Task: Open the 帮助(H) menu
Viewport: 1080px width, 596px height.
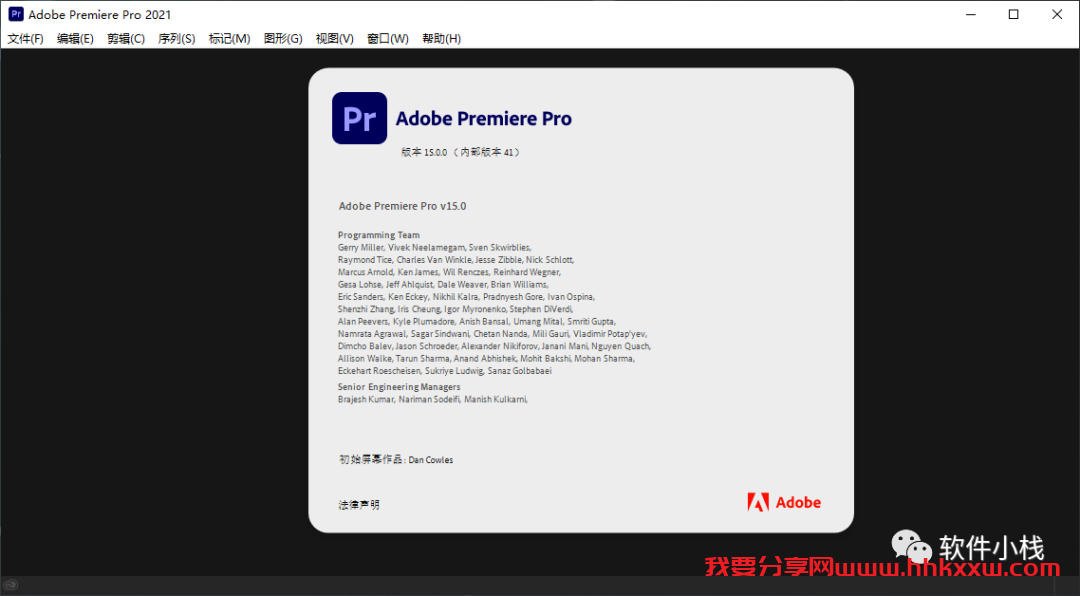Action: coord(442,39)
